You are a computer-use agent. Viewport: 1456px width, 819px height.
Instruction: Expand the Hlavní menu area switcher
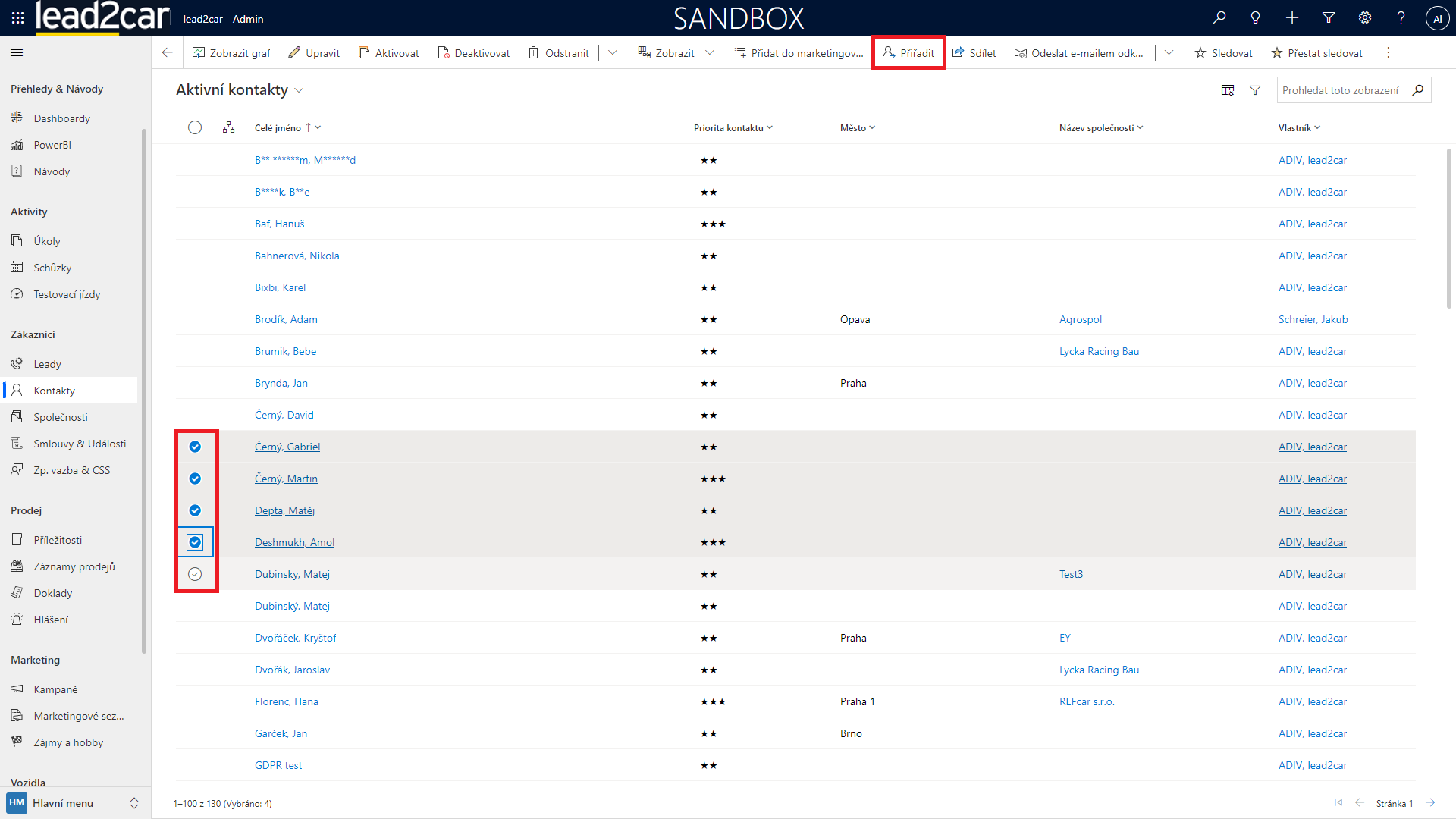[134, 803]
